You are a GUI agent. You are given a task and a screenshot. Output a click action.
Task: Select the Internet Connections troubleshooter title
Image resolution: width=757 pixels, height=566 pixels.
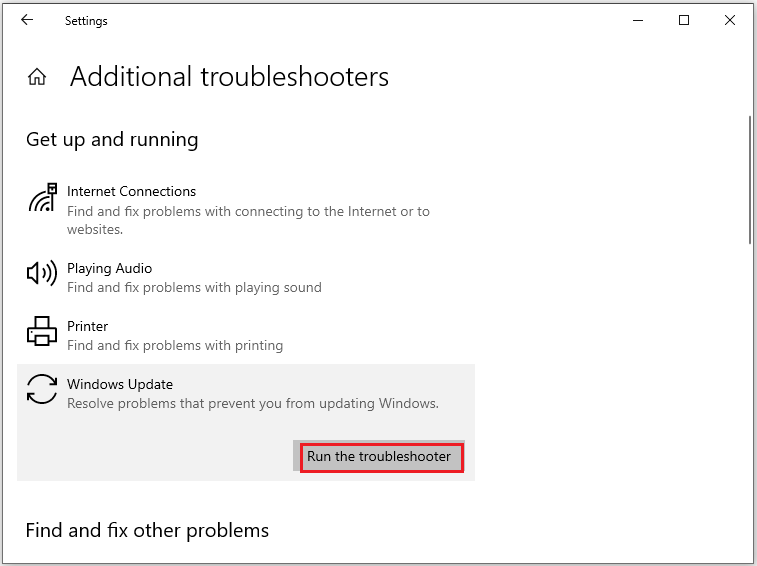point(131,191)
